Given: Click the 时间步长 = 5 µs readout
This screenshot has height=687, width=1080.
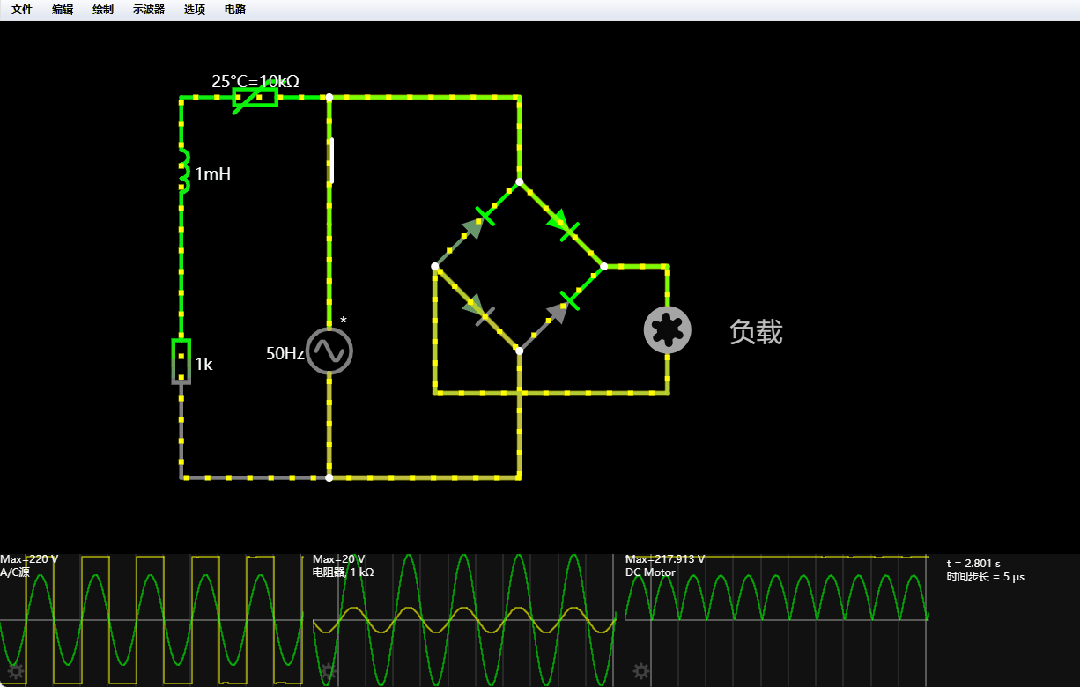Looking at the screenshot, I should (x=985, y=577).
